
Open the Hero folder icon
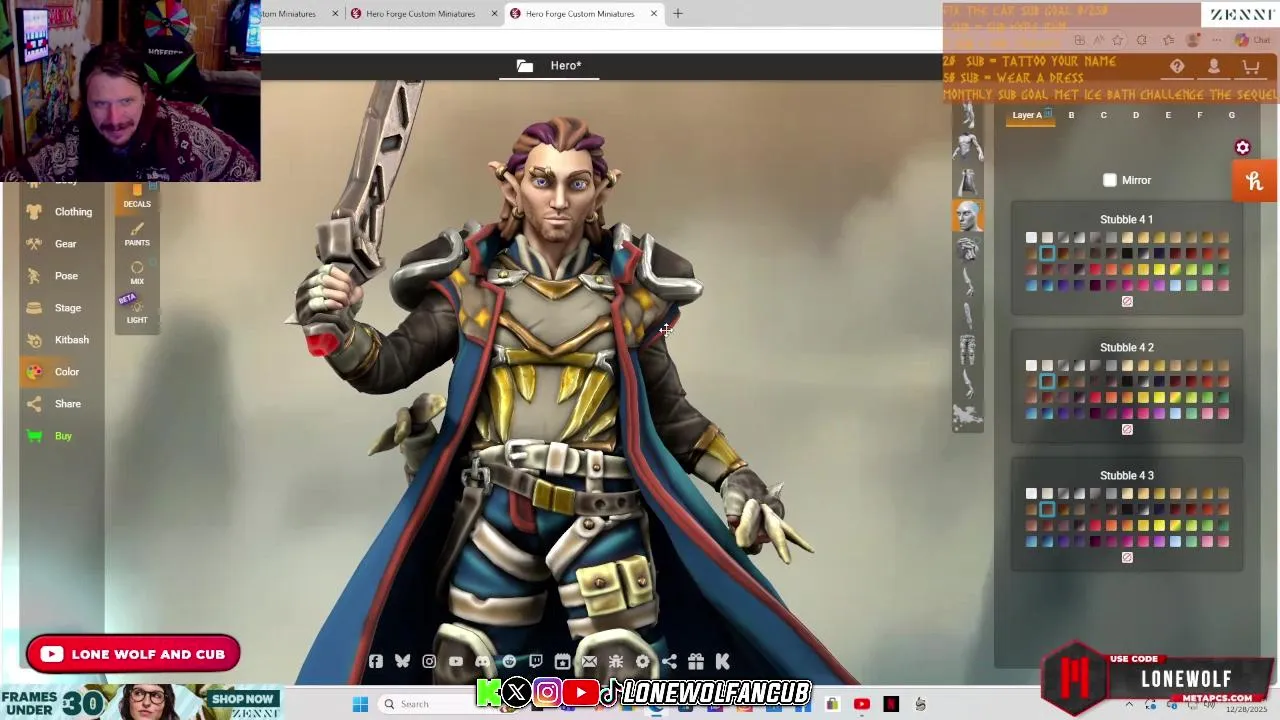pos(524,66)
